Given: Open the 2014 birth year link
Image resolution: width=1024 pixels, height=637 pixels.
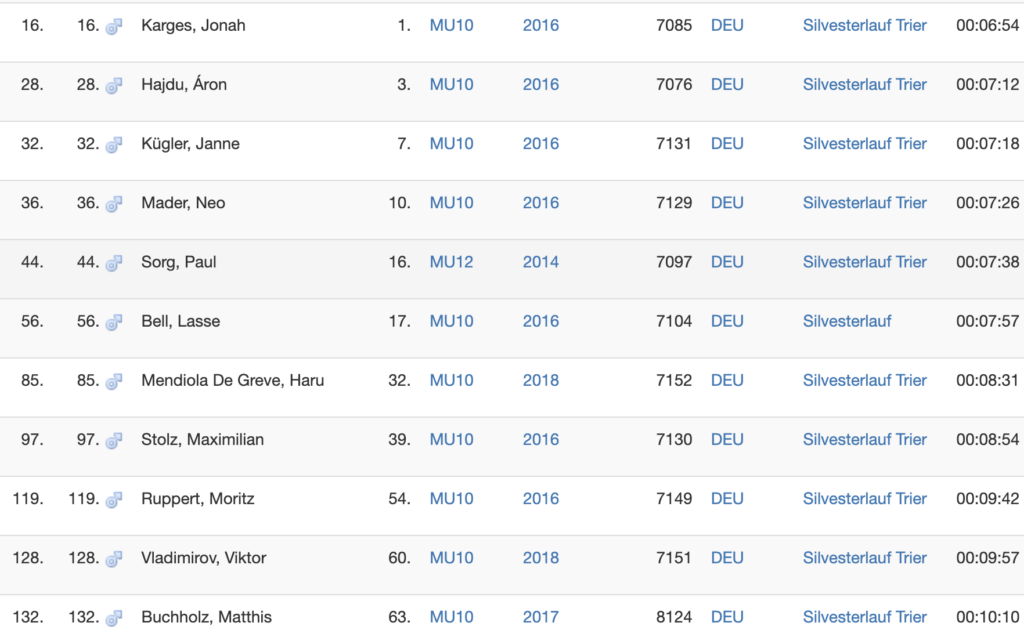Looking at the screenshot, I should pyautogui.click(x=541, y=262).
